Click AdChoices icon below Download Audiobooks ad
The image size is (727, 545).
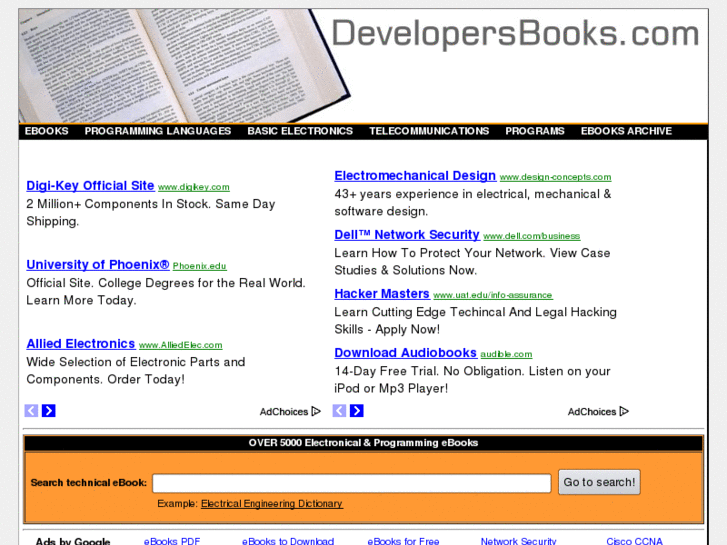click(x=624, y=411)
